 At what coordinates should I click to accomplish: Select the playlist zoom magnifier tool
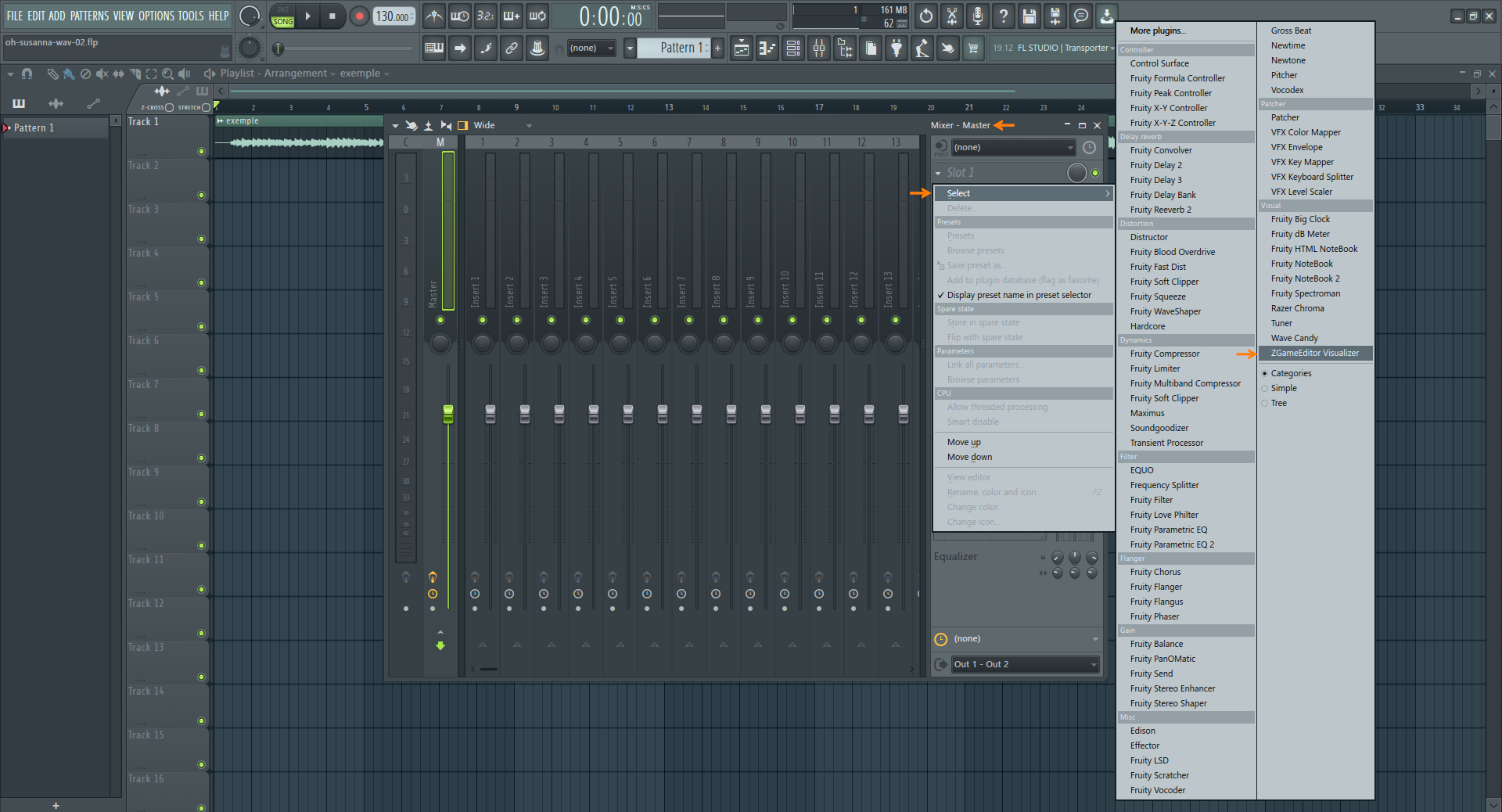[x=167, y=74]
